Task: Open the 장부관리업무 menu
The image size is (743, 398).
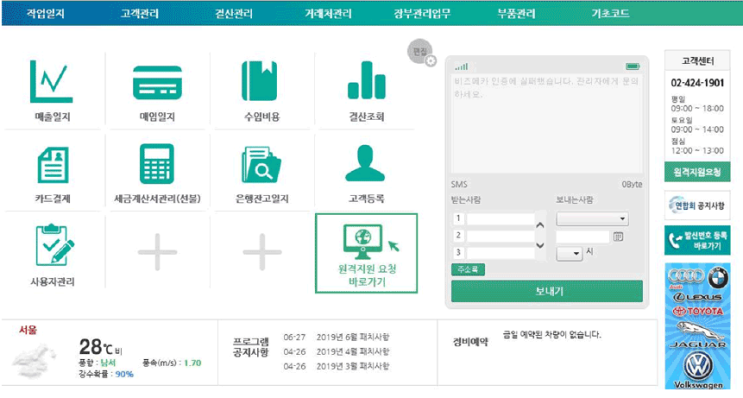Action: (422, 13)
